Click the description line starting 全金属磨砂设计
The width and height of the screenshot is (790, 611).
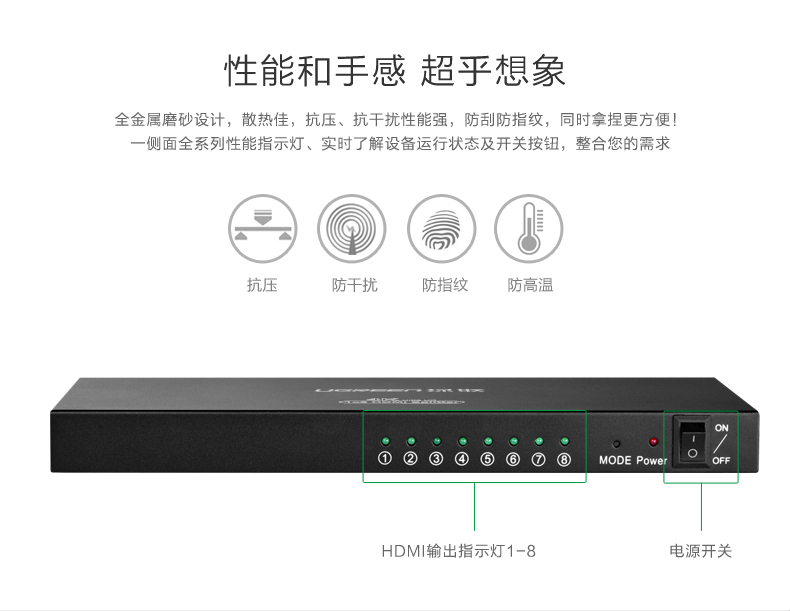(397, 120)
